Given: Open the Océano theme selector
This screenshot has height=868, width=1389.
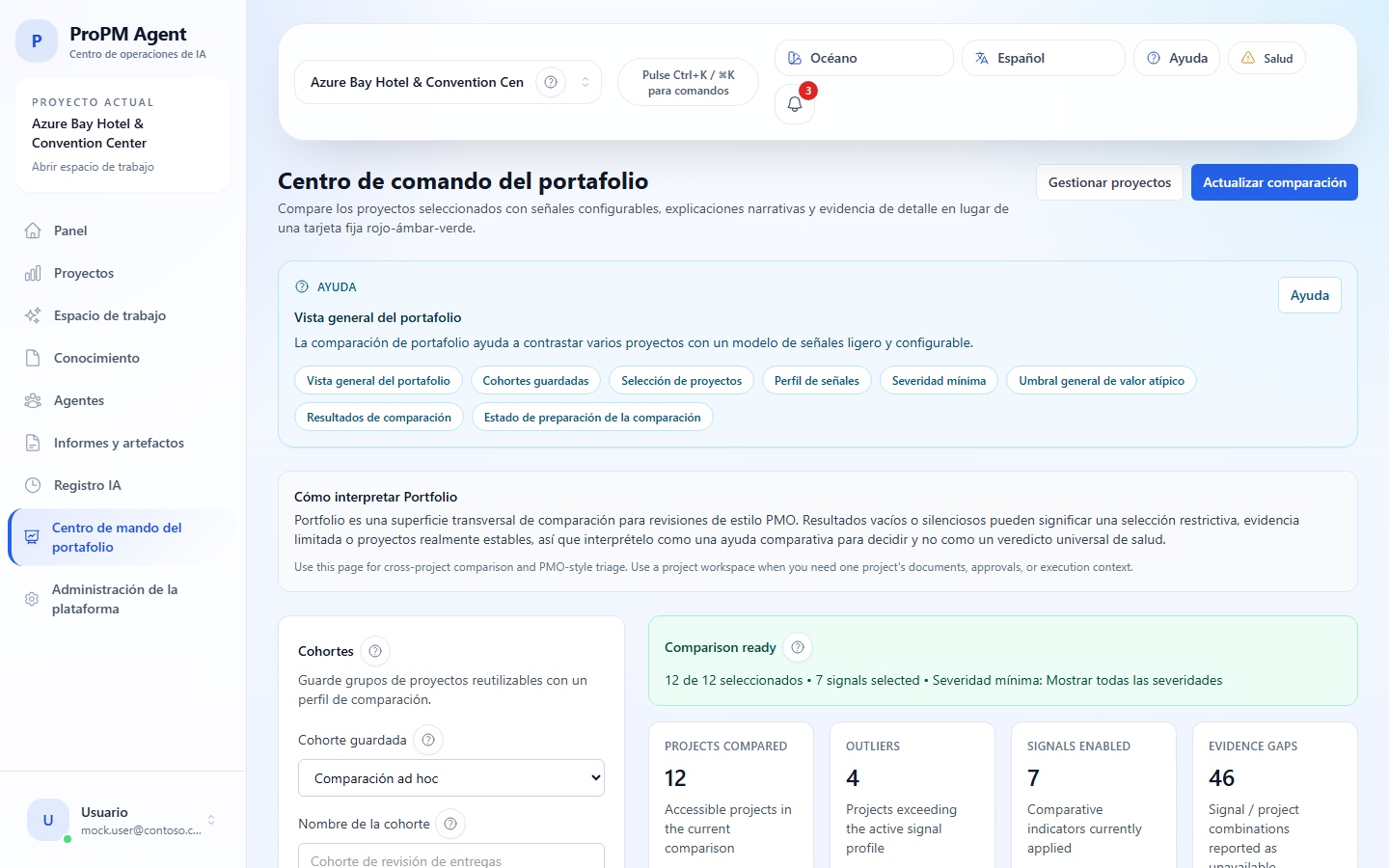Looking at the screenshot, I should pos(863,58).
